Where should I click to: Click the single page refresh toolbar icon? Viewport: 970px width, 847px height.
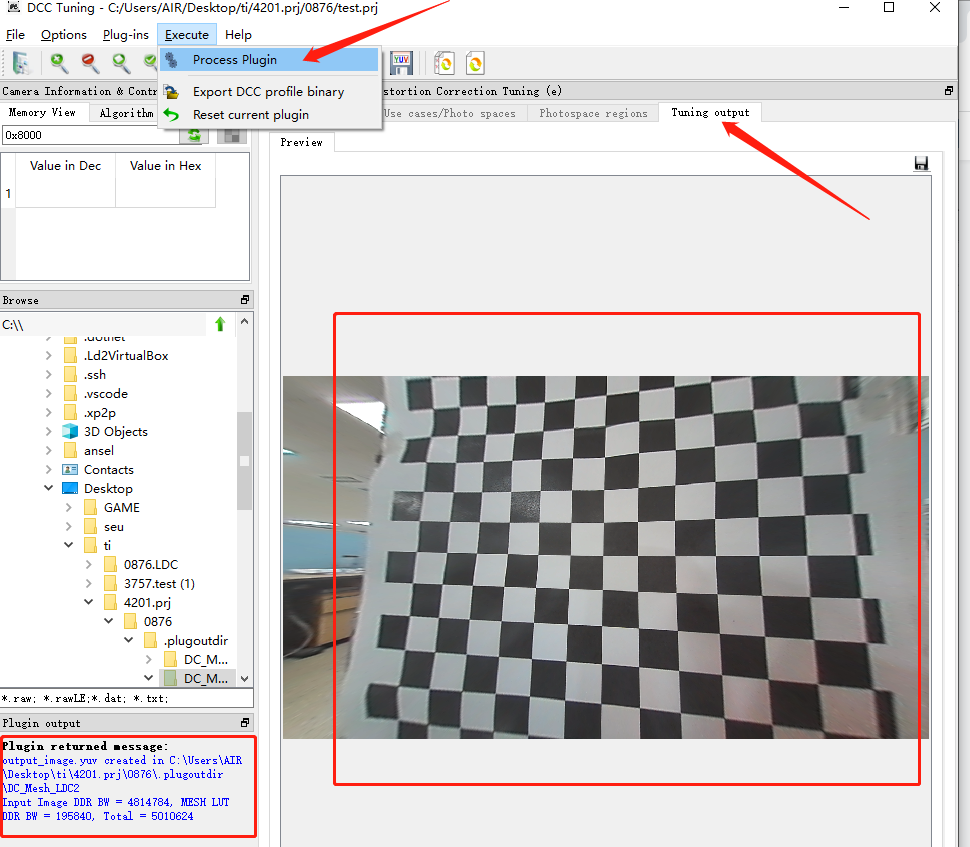[x=475, y=62]
